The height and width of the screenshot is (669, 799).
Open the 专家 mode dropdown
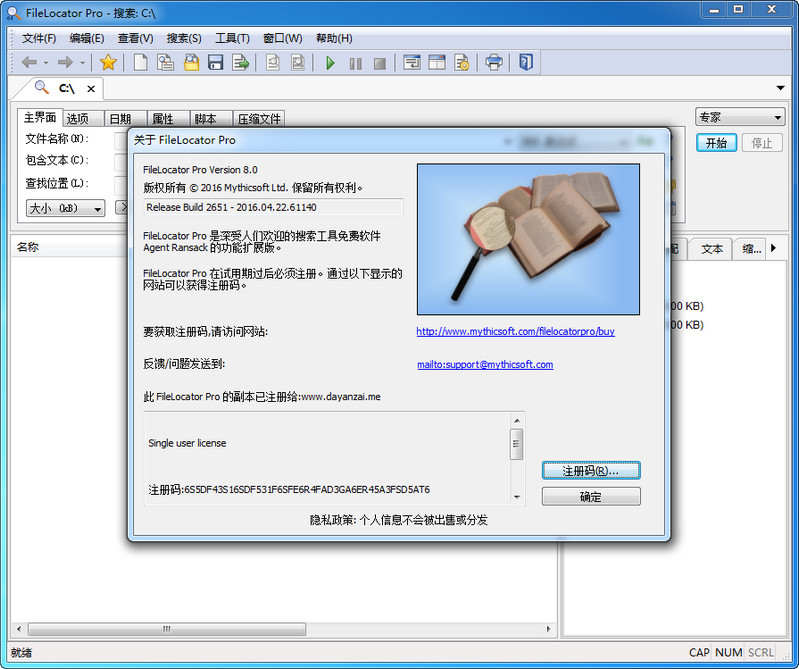tap(740, 117)
